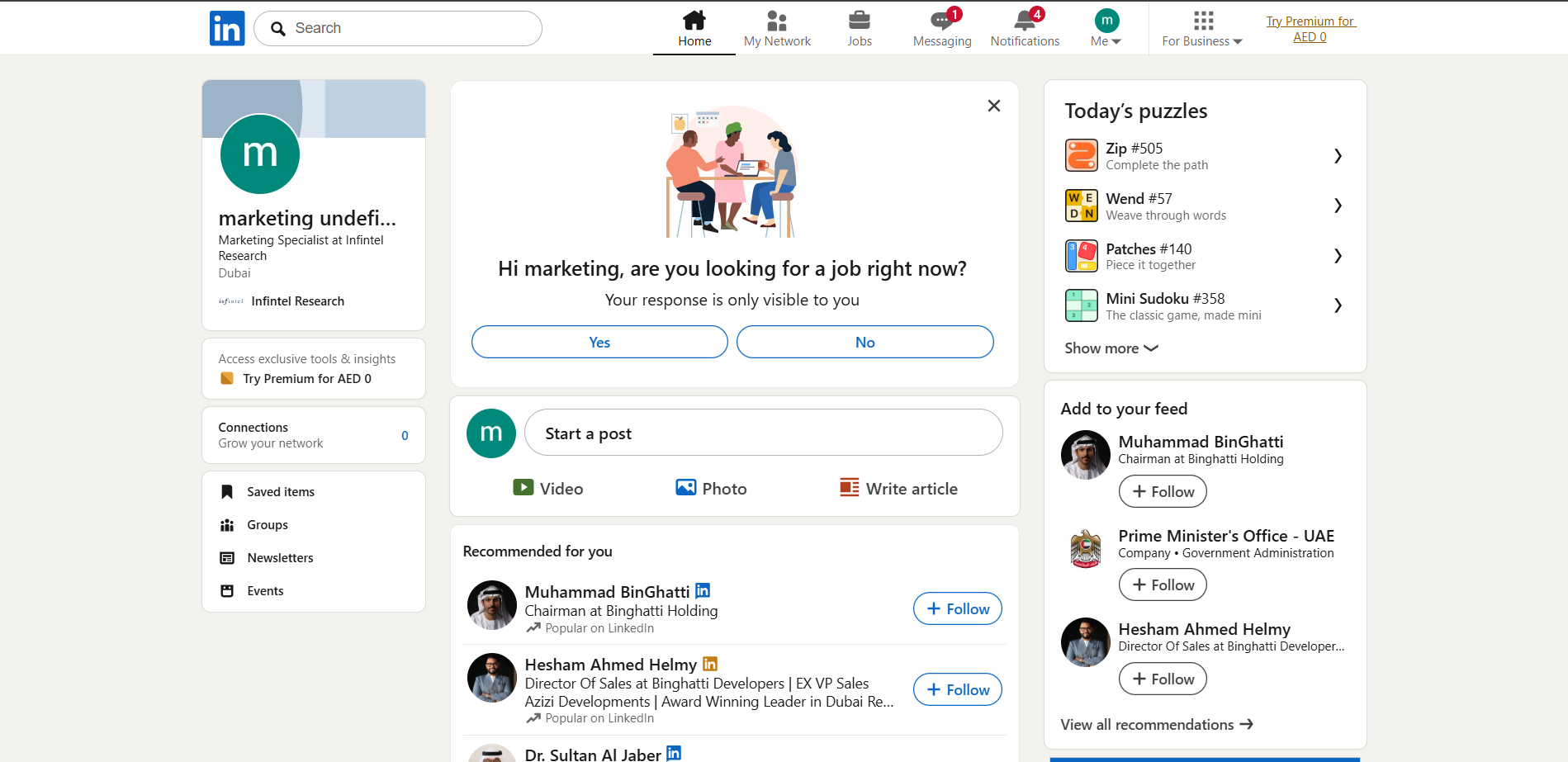The width and height of the screenshot is (1568, 762).
Task: Open the Wend puzzle icon
Action: click(x=1082, y=206)
